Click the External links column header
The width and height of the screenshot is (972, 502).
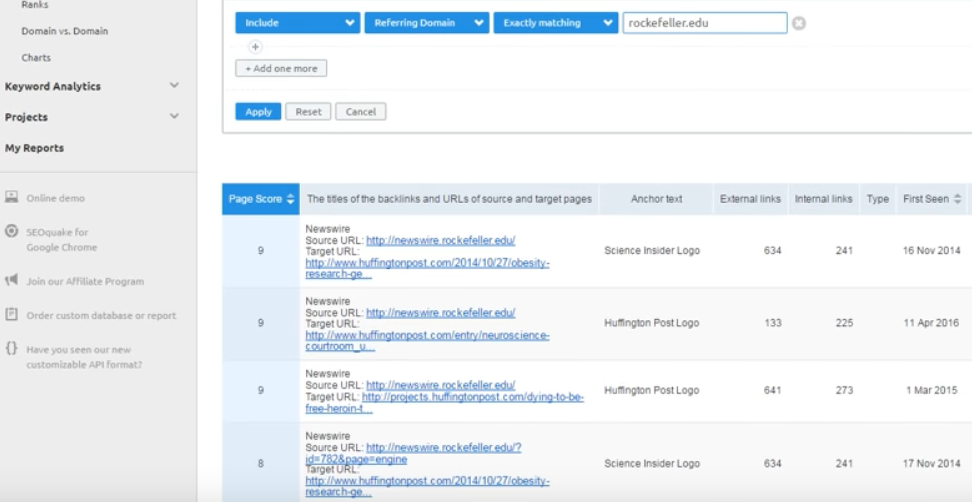pyautogui.click(x=750, y=199)
